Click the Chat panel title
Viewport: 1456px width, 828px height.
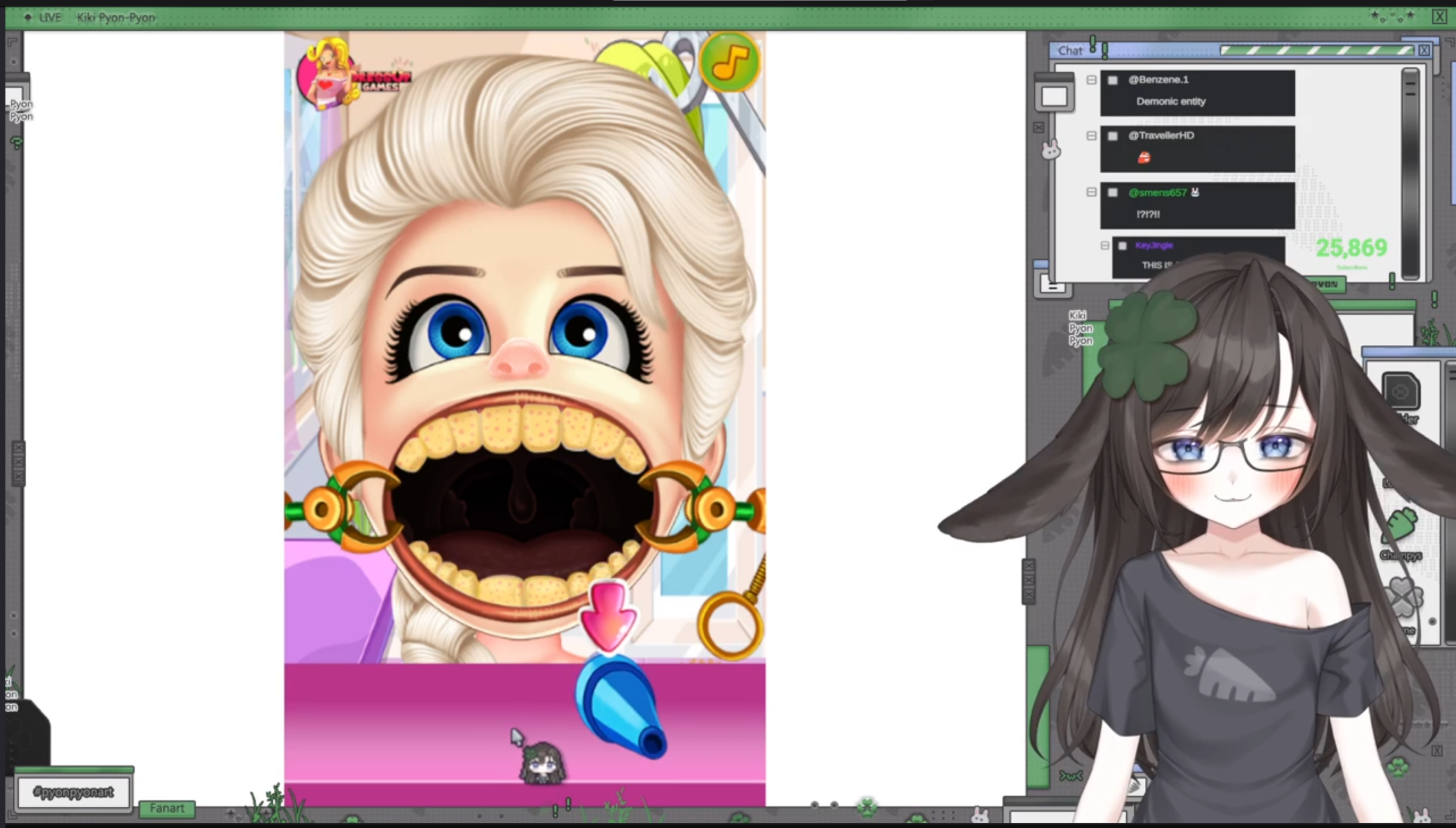(1070, 51)
